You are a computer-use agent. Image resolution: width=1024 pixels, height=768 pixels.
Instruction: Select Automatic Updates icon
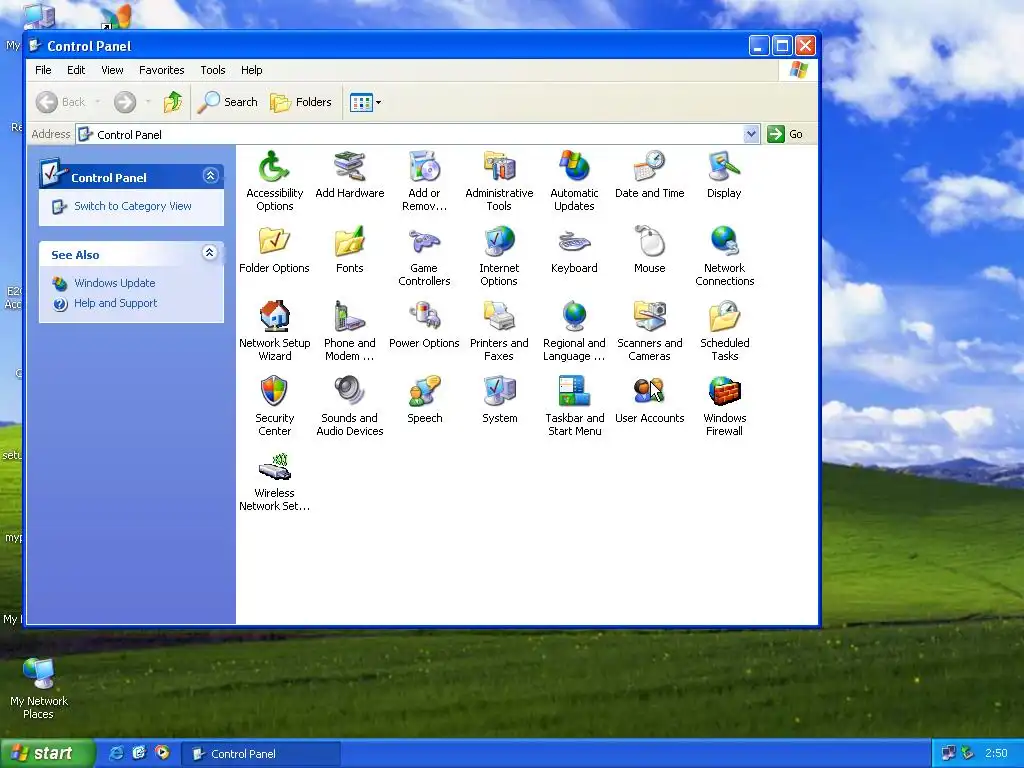point(574,181)
